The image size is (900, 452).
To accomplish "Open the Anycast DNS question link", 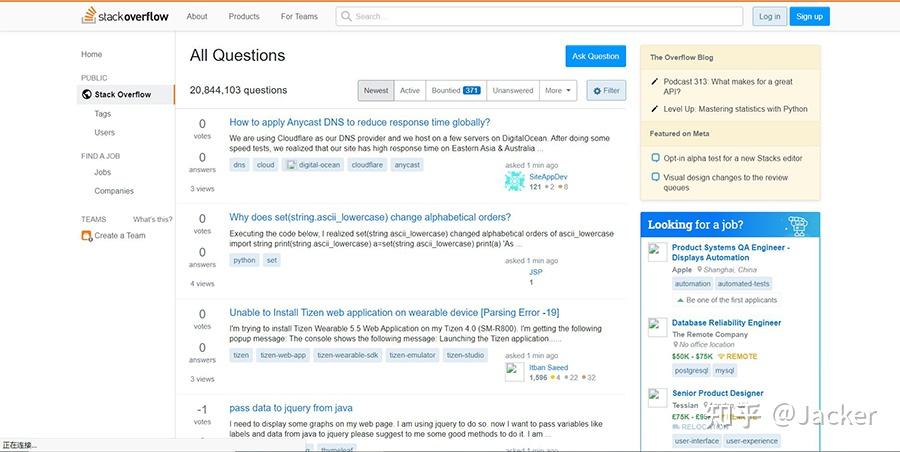I will point(359,122).
